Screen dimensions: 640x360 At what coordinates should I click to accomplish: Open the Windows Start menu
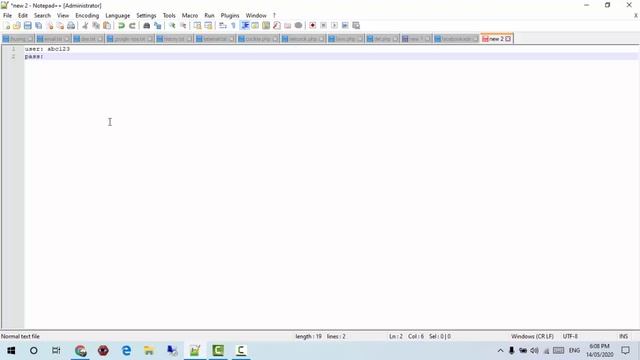click(11, 351)
